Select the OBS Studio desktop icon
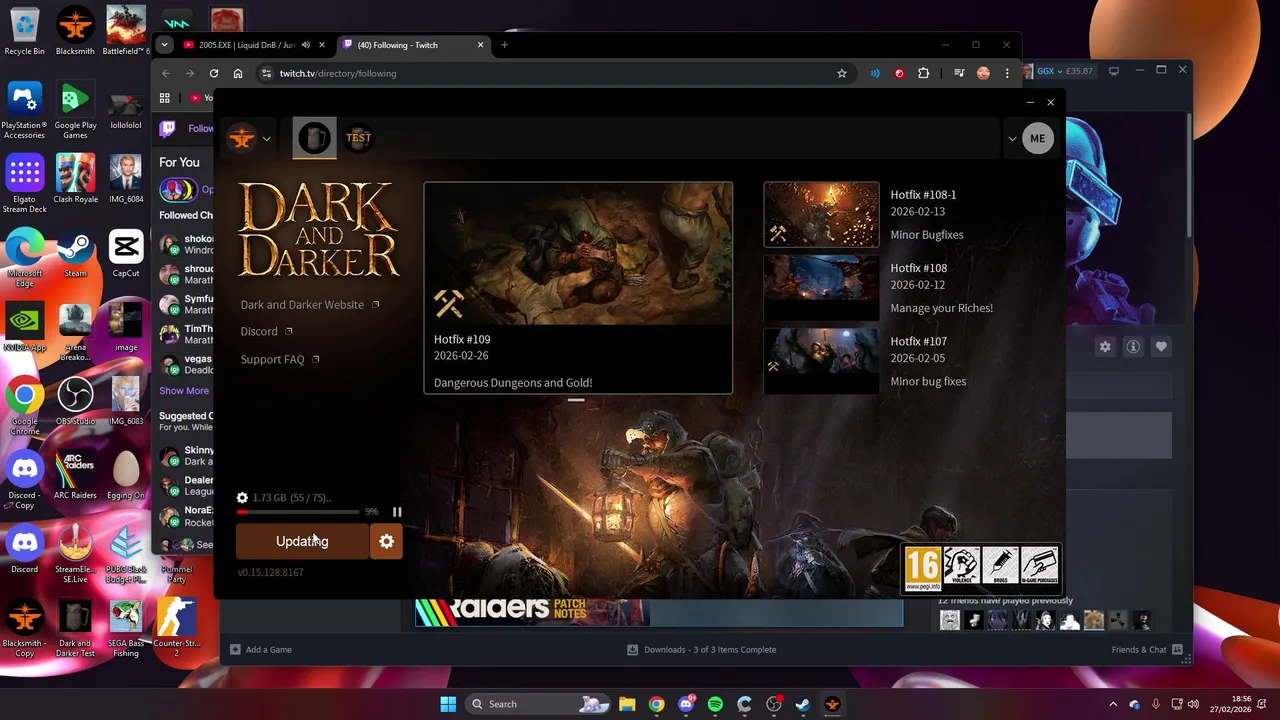This screenshot has width=1280, height=720. point(75,402)
